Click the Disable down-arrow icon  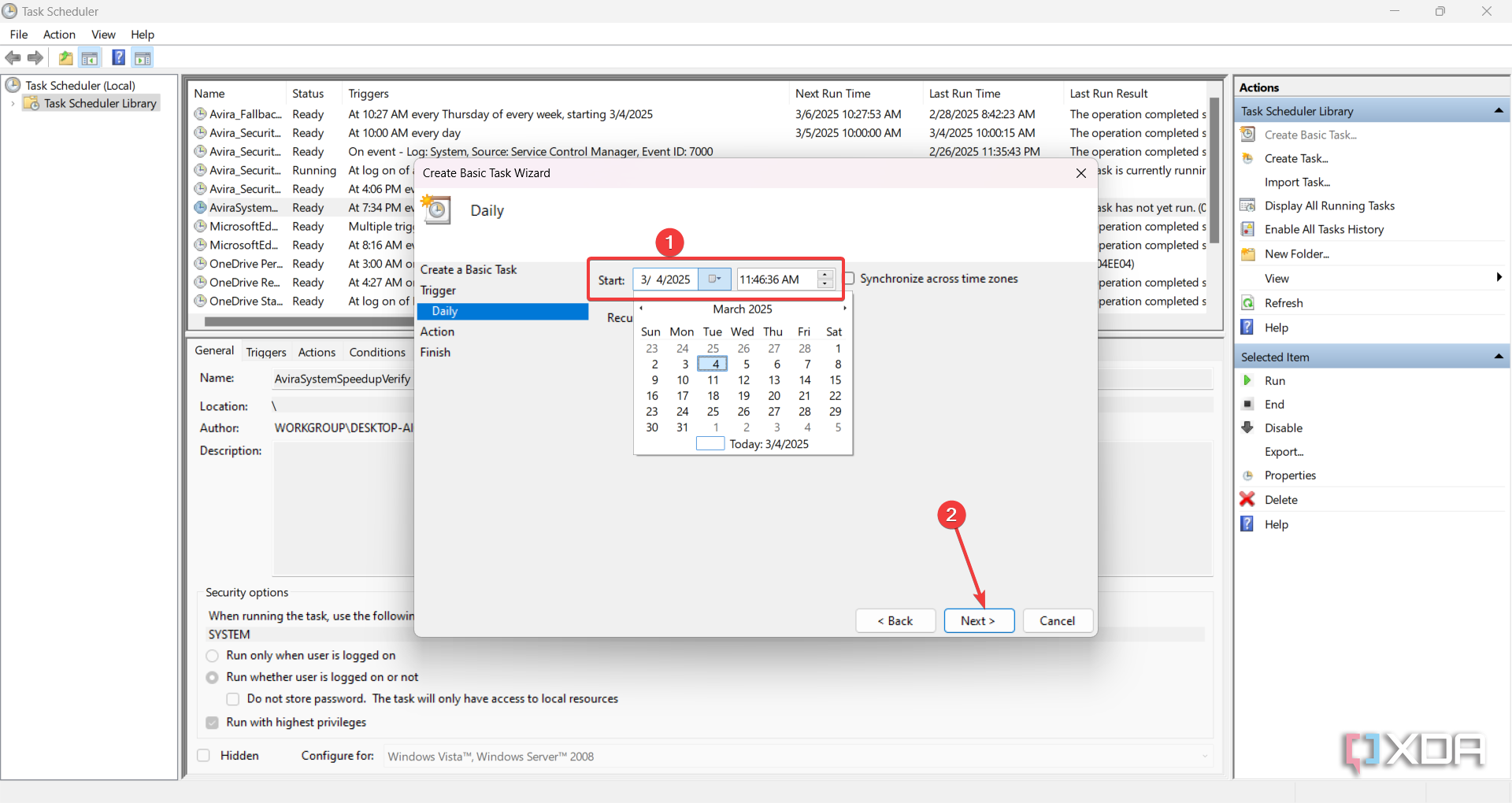[1247, 427]
